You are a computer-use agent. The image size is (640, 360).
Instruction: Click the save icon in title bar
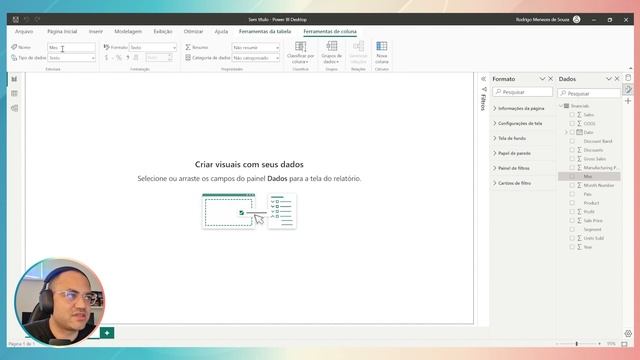pos(16,20)
